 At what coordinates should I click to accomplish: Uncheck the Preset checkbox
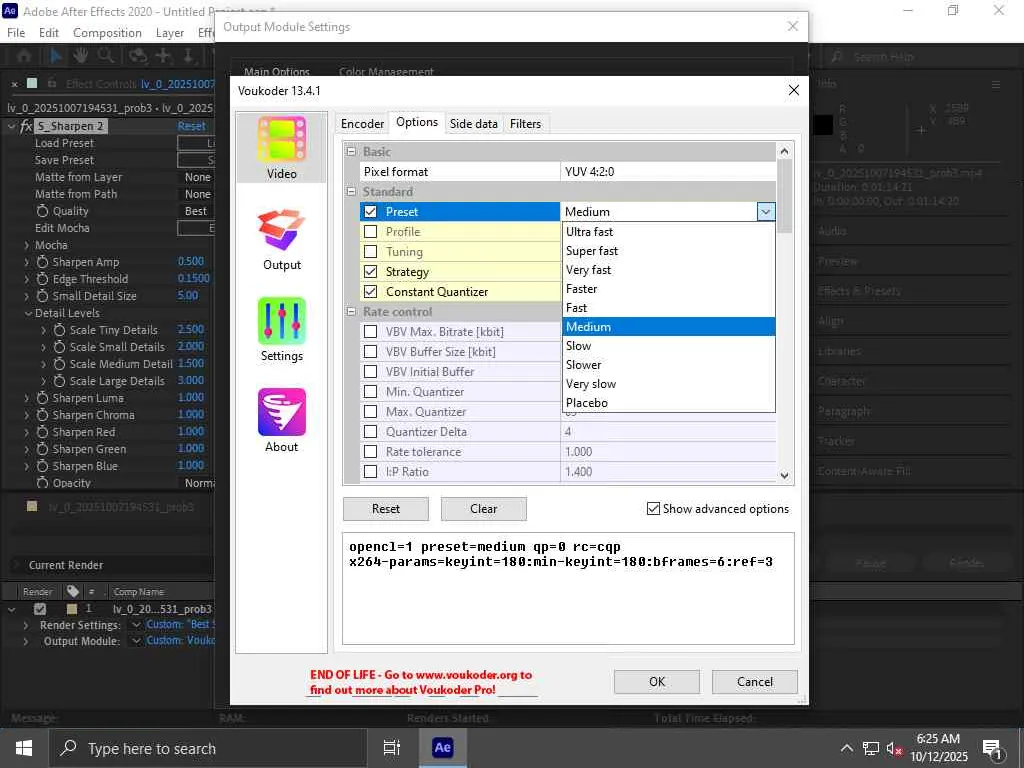[x=370, y=212]
